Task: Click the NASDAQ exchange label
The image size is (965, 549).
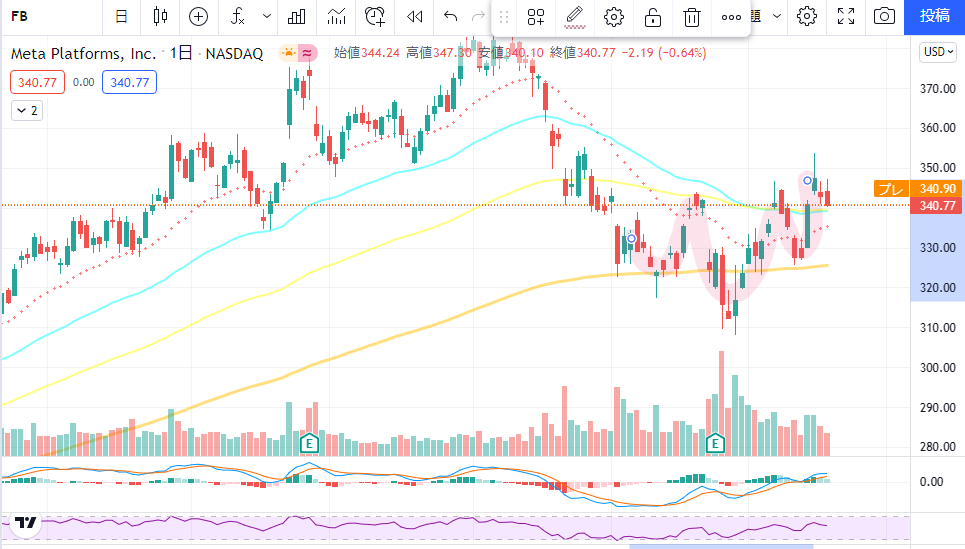Action: [234, 54]
